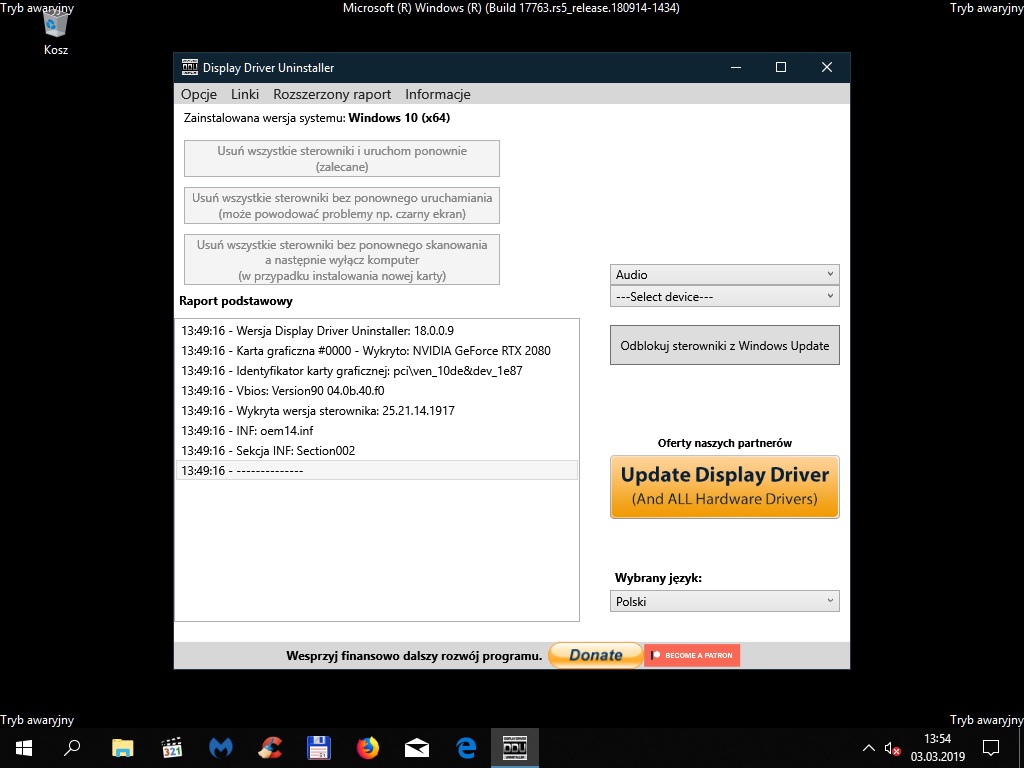The image size is (1024, 768).
Task: Select the Vbios version log line
Action: 377,391
